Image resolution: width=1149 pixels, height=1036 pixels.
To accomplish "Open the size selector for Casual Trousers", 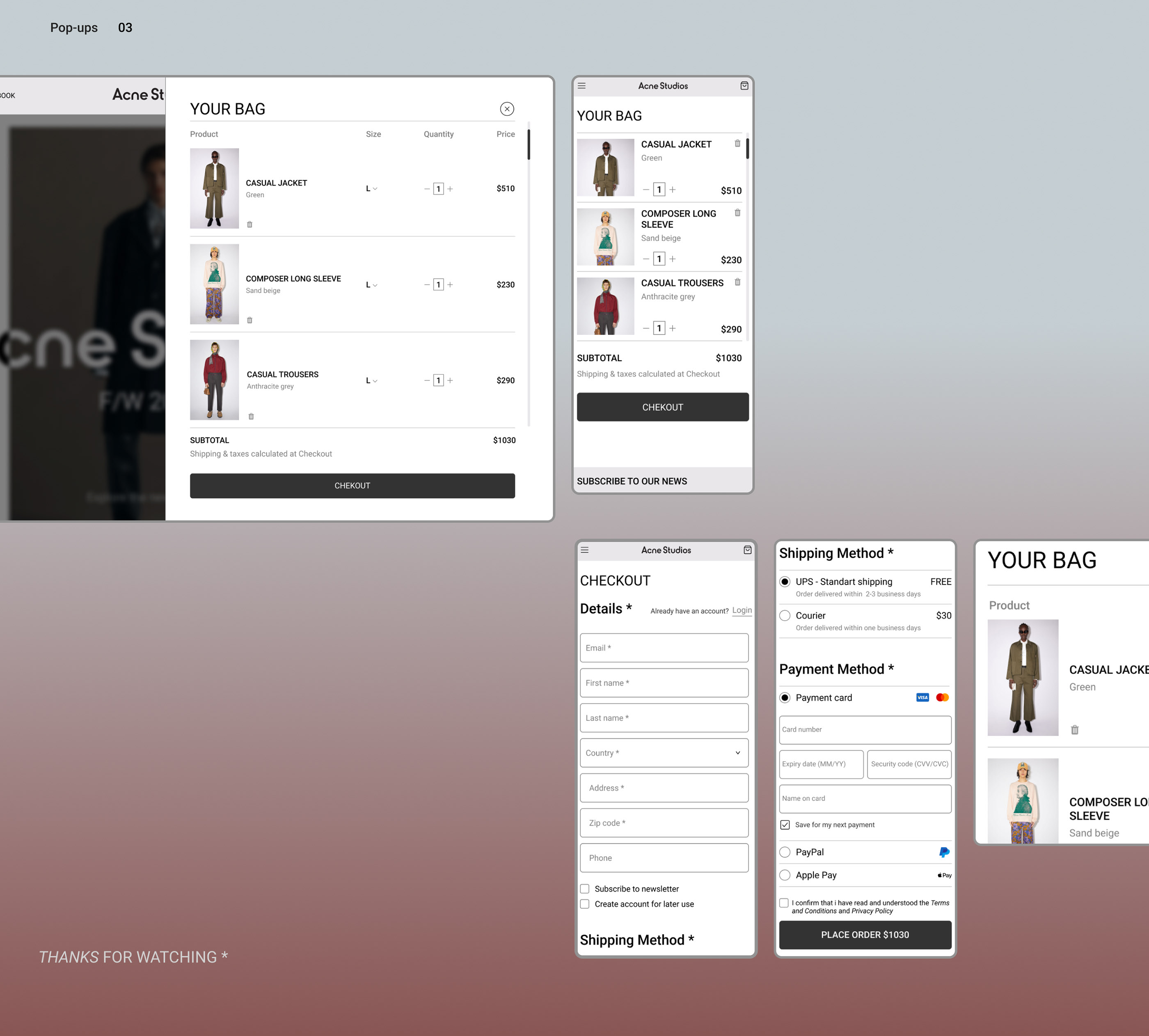I will (x=371, y=380).
